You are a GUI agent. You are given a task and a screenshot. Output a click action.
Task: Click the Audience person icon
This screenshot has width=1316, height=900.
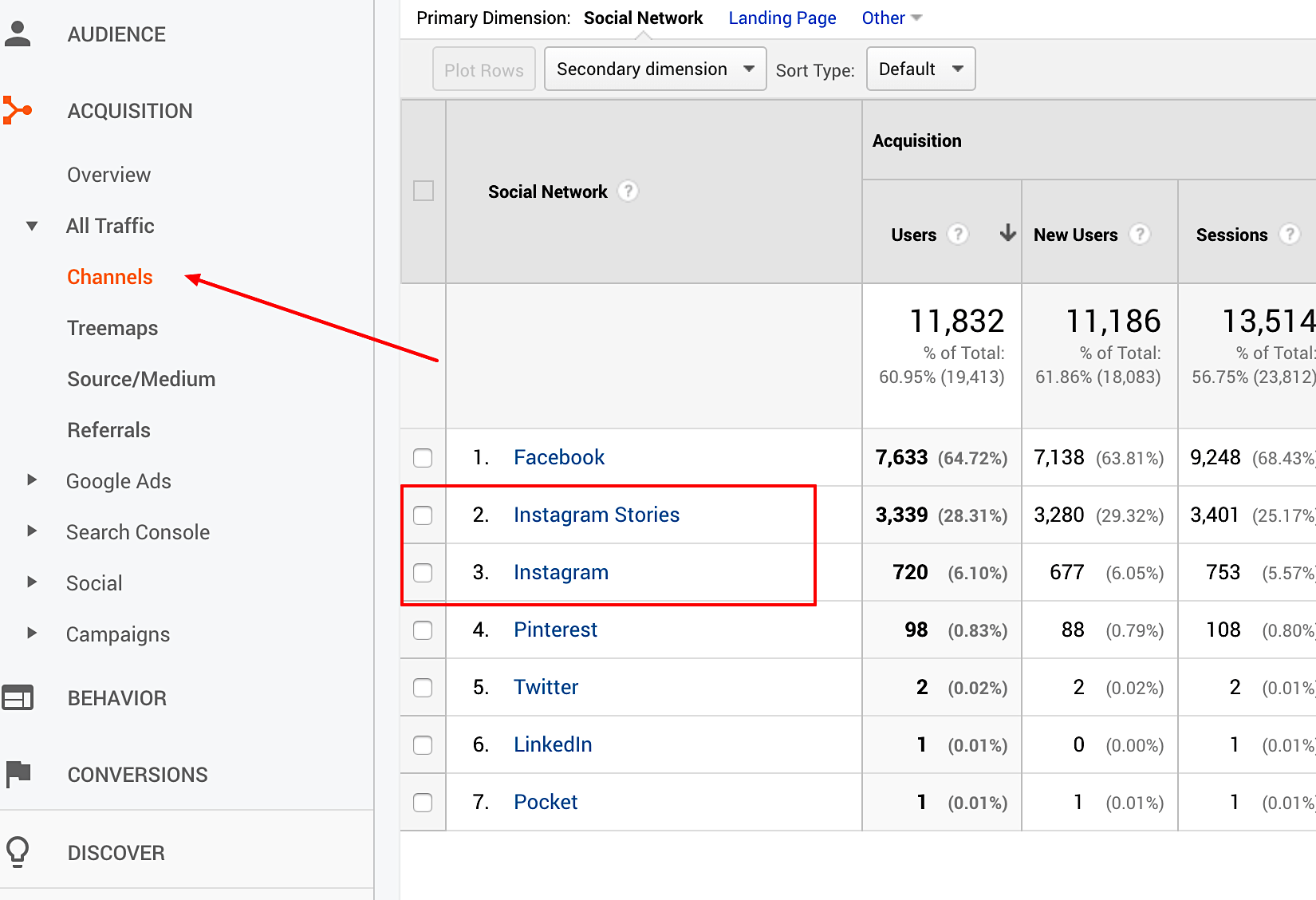(18, 34)
